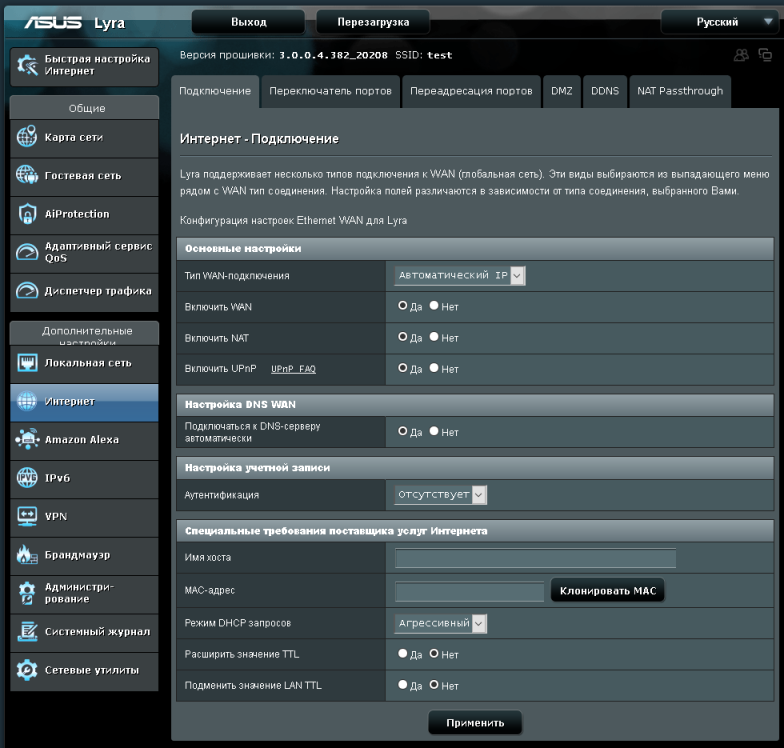The image size is (784, 748).
Task: Switch to the Подключение tab
Action: 215,91
